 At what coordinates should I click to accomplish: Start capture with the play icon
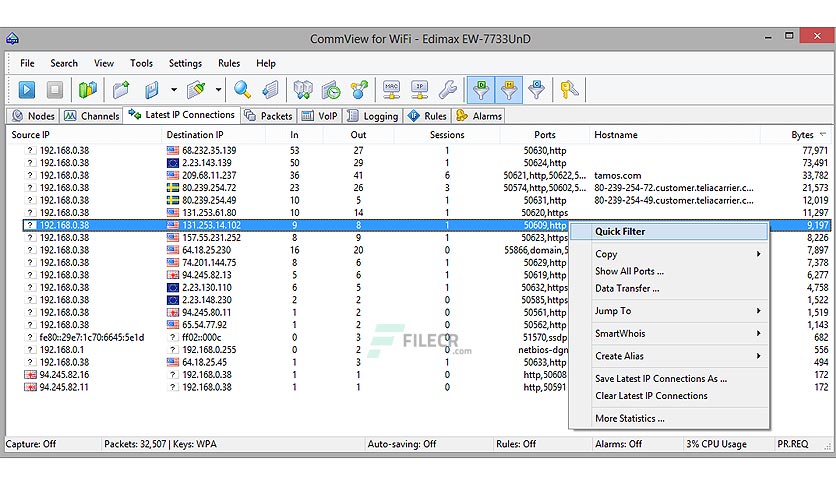[27, 90]
